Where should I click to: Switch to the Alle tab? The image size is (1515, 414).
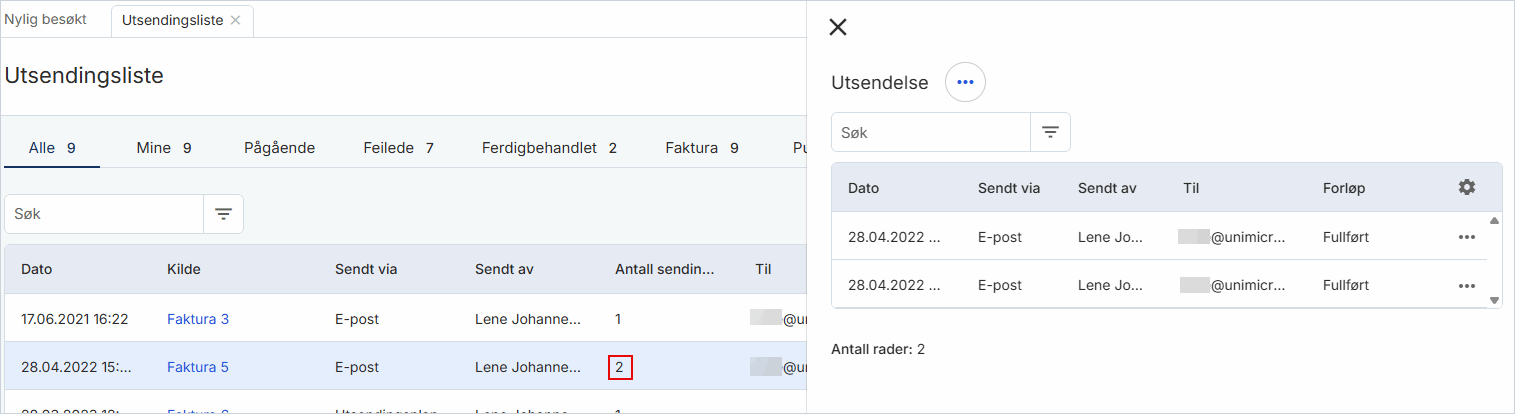(x=52, y=148)
